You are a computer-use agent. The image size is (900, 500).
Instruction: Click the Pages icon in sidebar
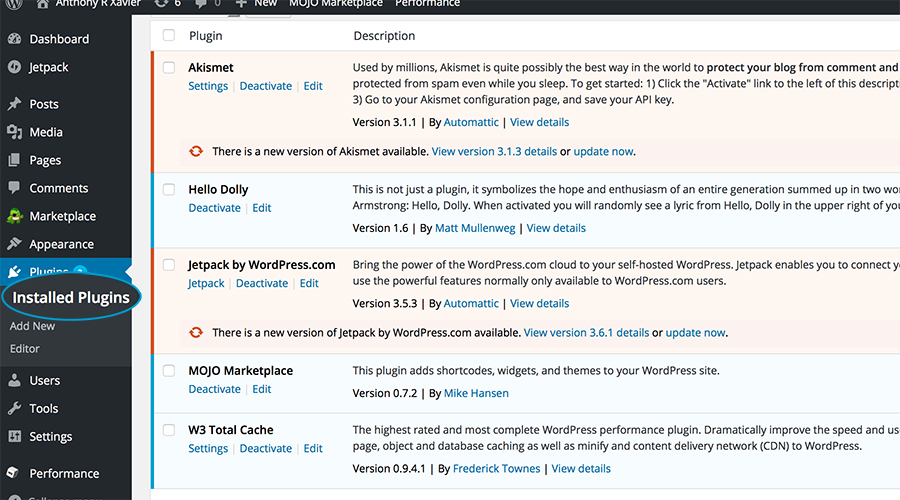(x=14, y=160)
